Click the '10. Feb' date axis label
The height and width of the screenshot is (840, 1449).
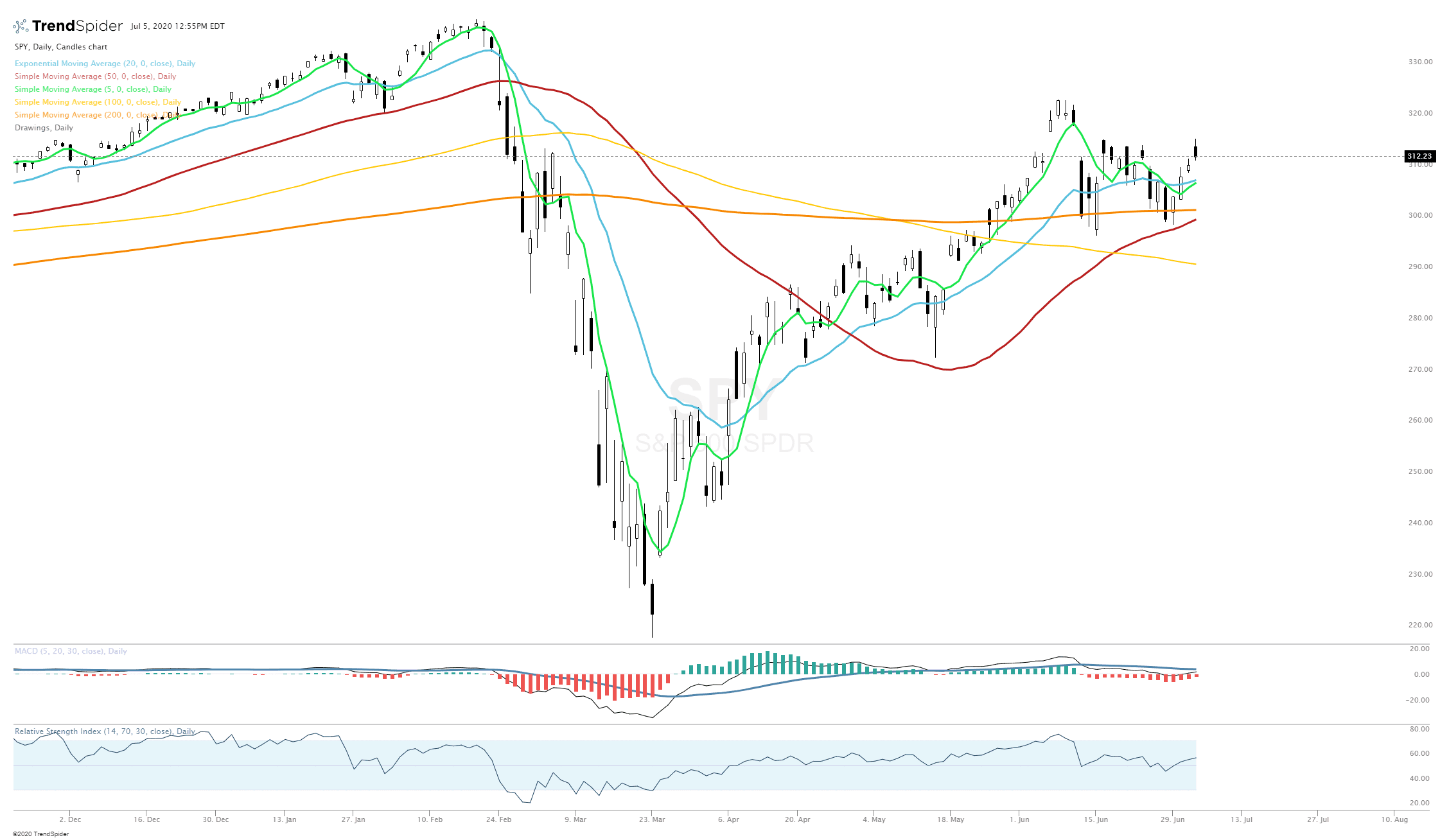click(x=430, y=819)
